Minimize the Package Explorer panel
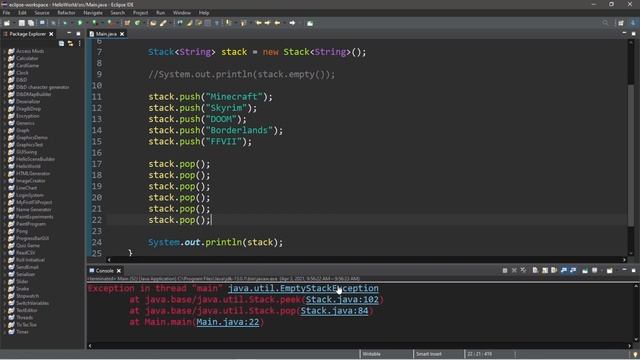This screenshot has height=360, width=640. click(69, 33)
